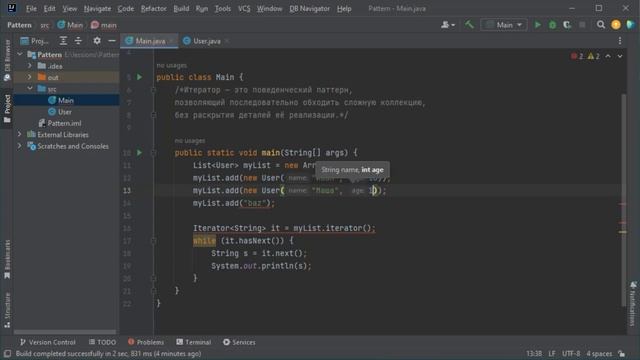Change LF line separator in status bar
The width and height of the screenshot is (640, 360).
[x=552, y=353]
